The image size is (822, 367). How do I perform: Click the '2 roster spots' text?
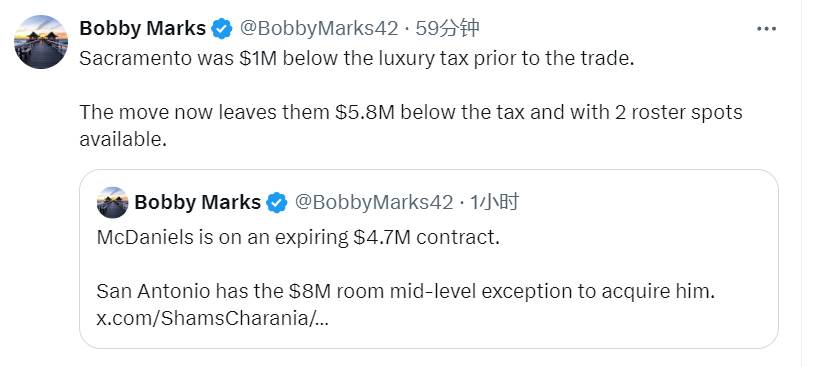click(x=679, y=113)
